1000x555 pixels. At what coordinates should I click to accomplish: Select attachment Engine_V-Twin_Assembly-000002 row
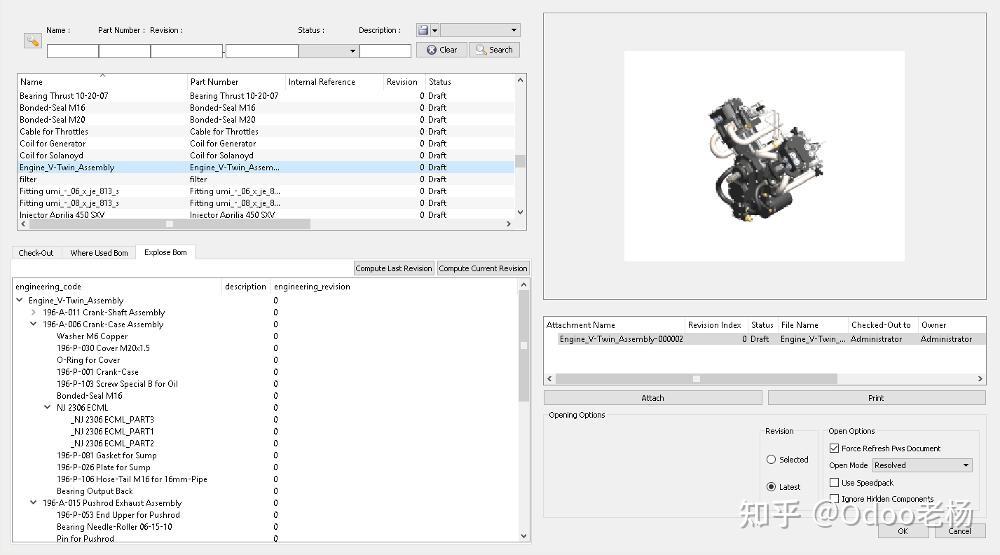coord(764,339)
